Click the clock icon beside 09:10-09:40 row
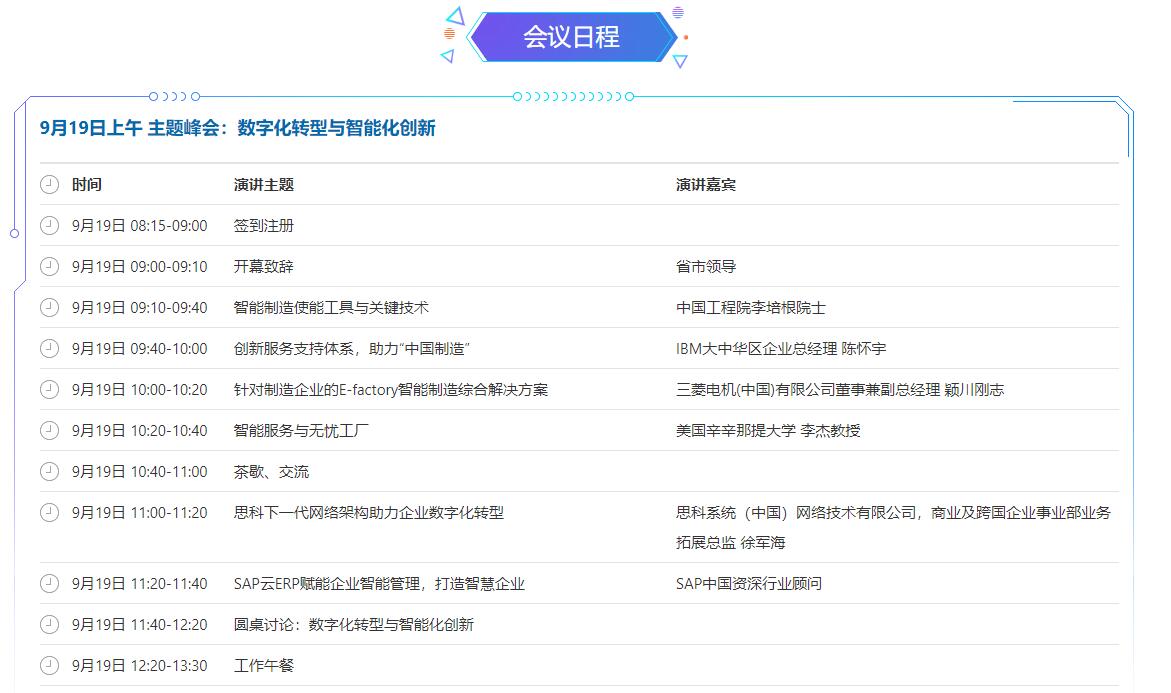Viewport: 1171px width, 693px height. (49, 307)
